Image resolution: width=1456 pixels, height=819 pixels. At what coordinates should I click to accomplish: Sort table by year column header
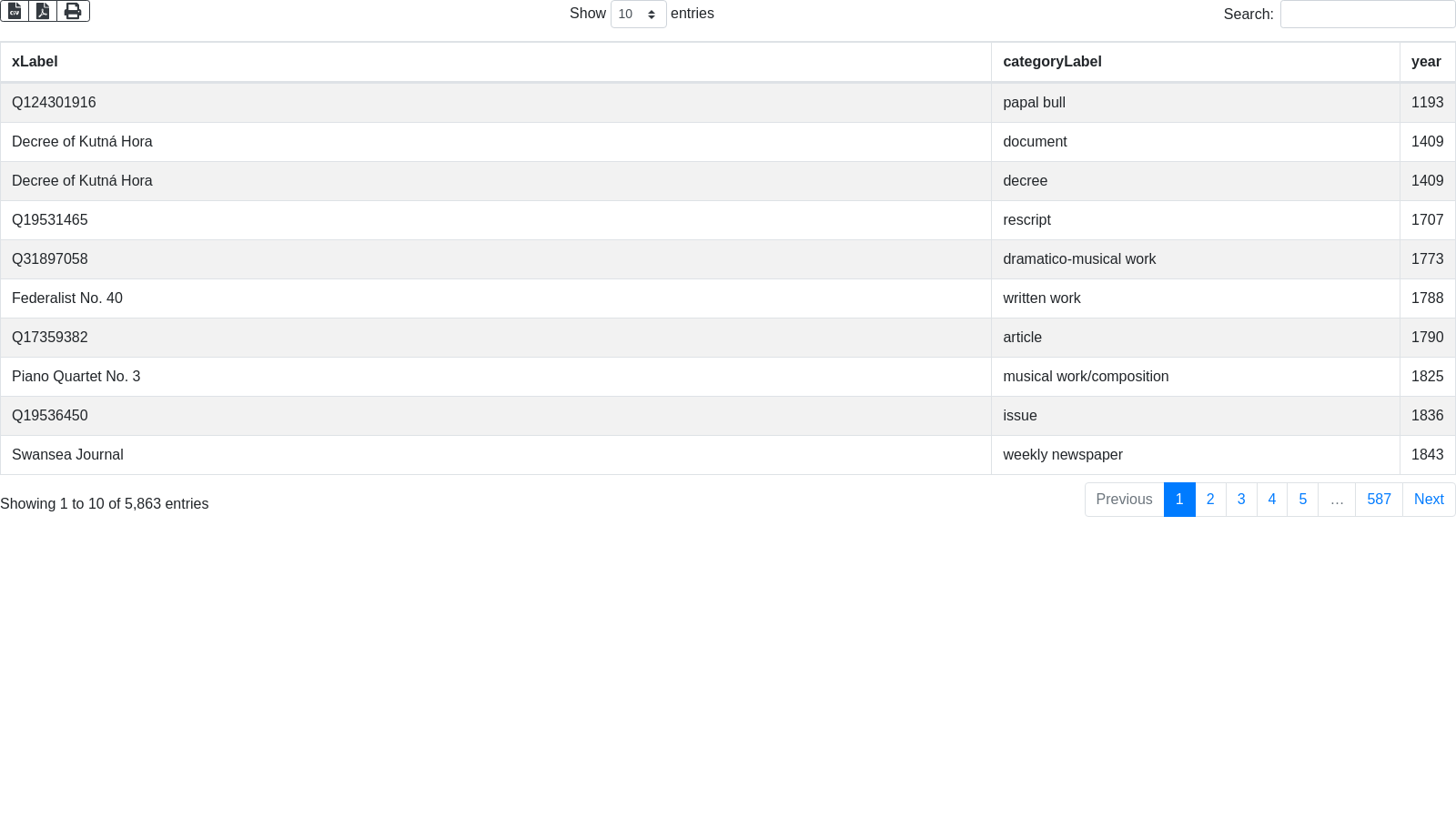(1425, 62)
